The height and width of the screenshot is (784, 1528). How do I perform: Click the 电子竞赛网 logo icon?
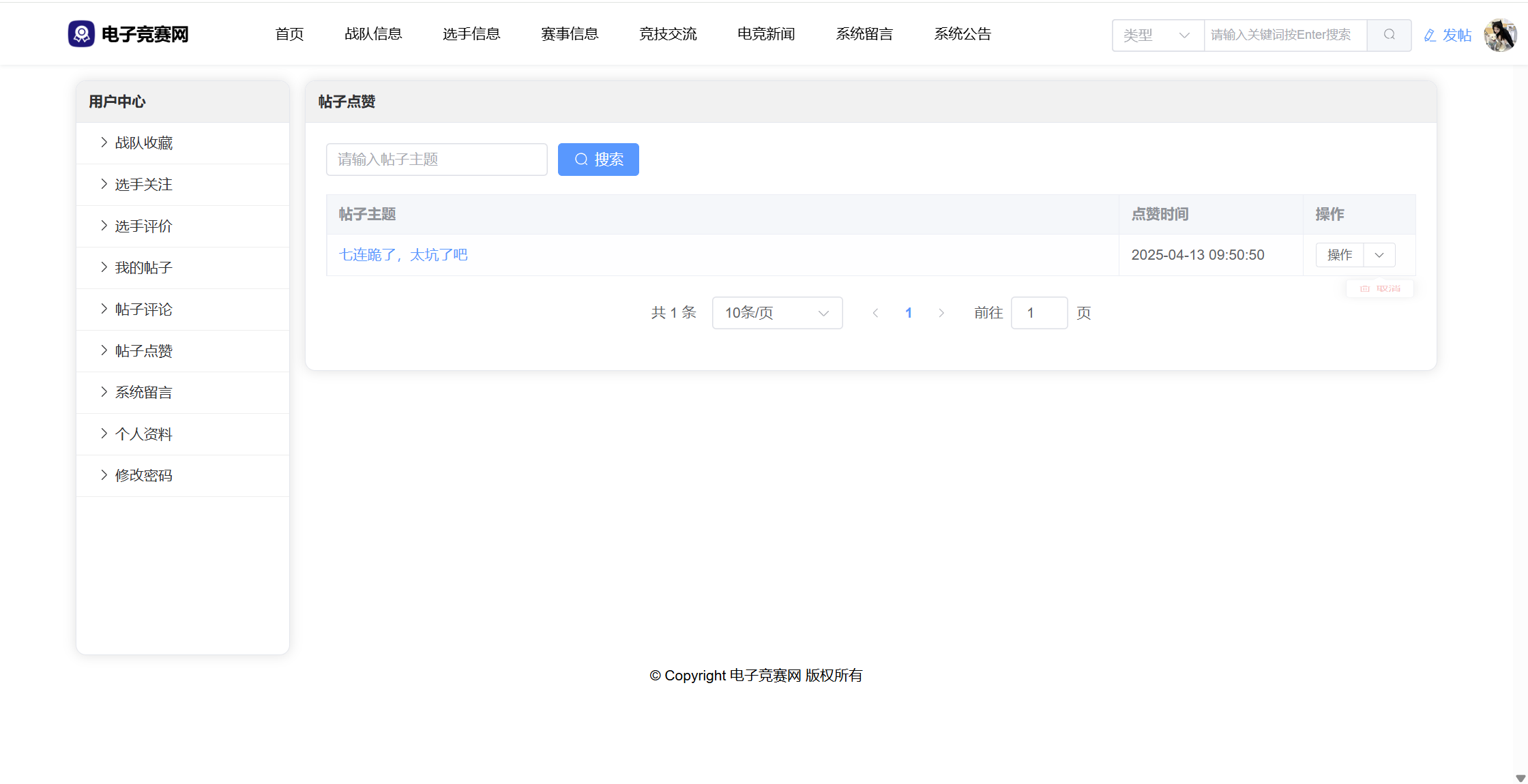coord(81,33)
